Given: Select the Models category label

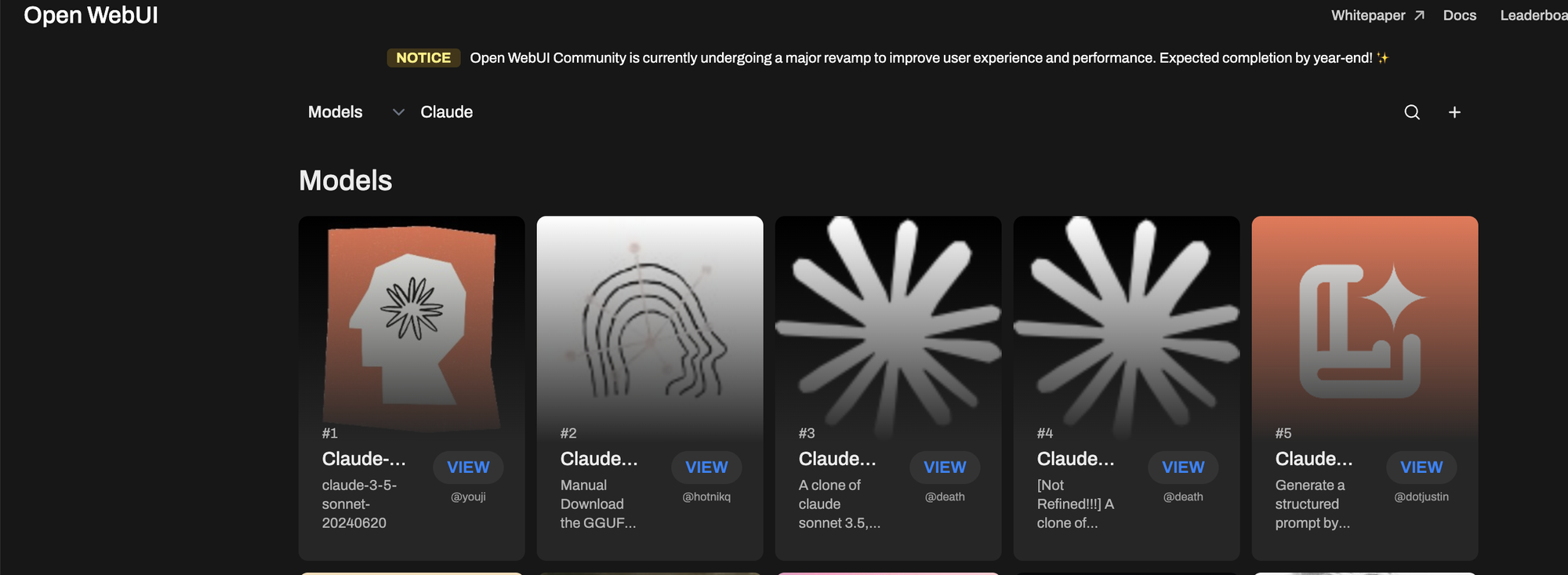Looking at the screenshot, I should click(x=336, y=112).
